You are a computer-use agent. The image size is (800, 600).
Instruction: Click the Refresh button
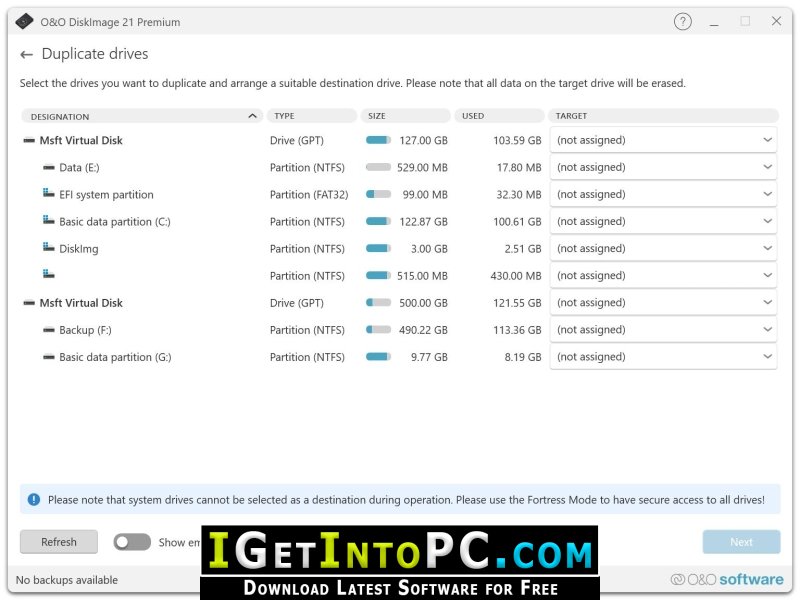[59, 542]
